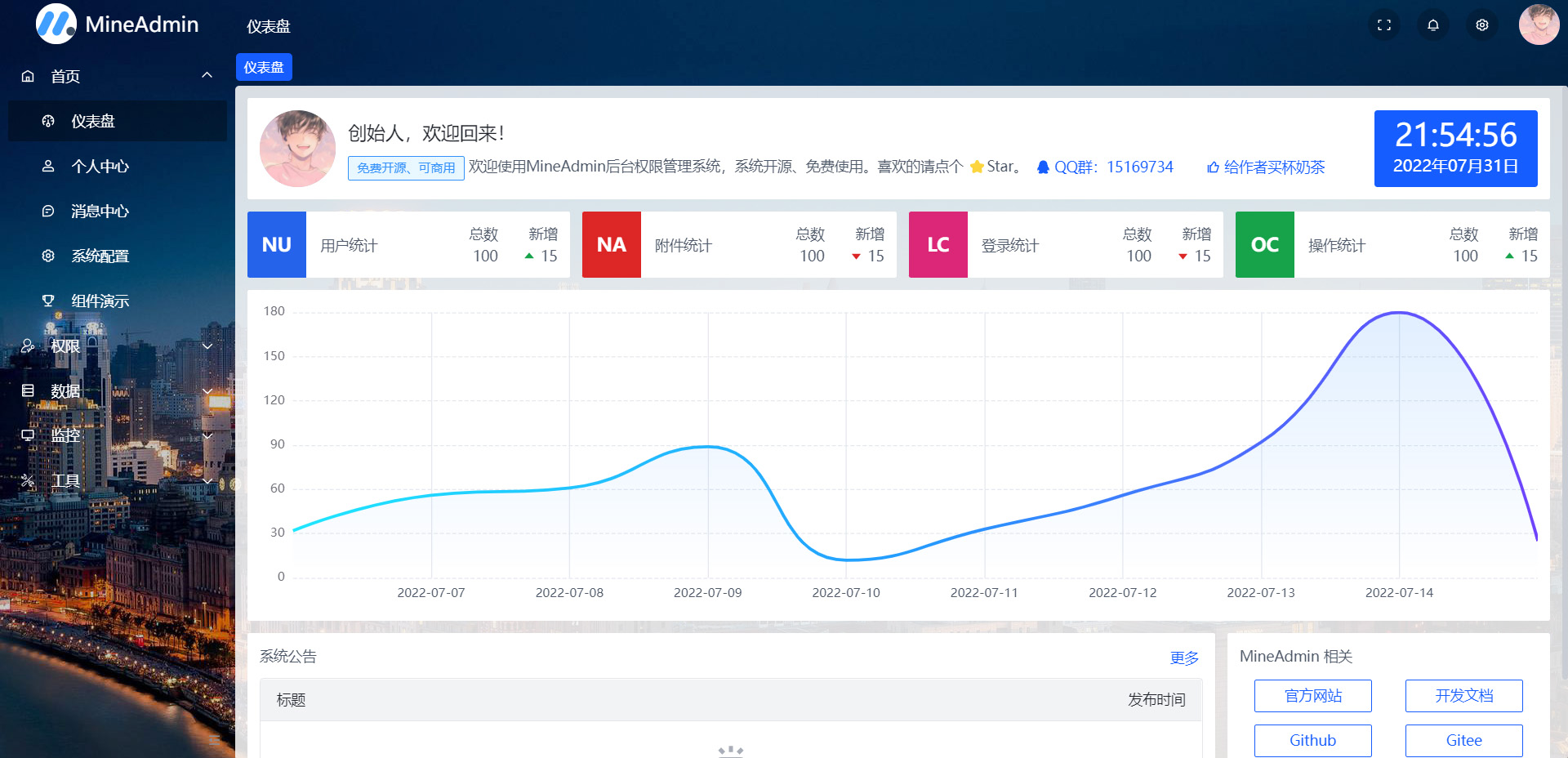Click the LC login statistics badge
This screenshot has width=1568, height=758.
(938, 244)
